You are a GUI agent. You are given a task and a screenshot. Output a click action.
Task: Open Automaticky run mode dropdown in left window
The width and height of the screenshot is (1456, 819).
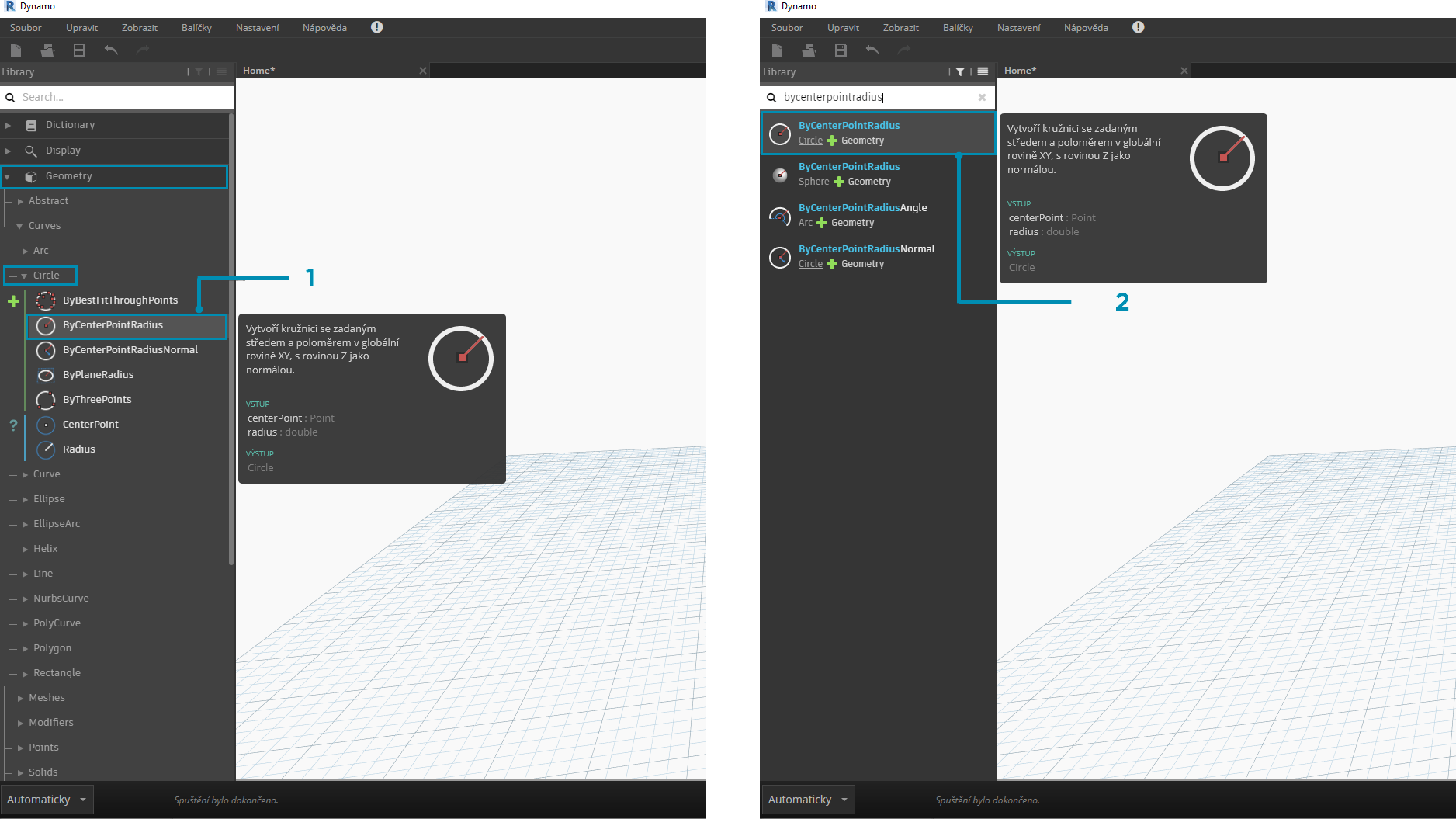click(47, 800)
